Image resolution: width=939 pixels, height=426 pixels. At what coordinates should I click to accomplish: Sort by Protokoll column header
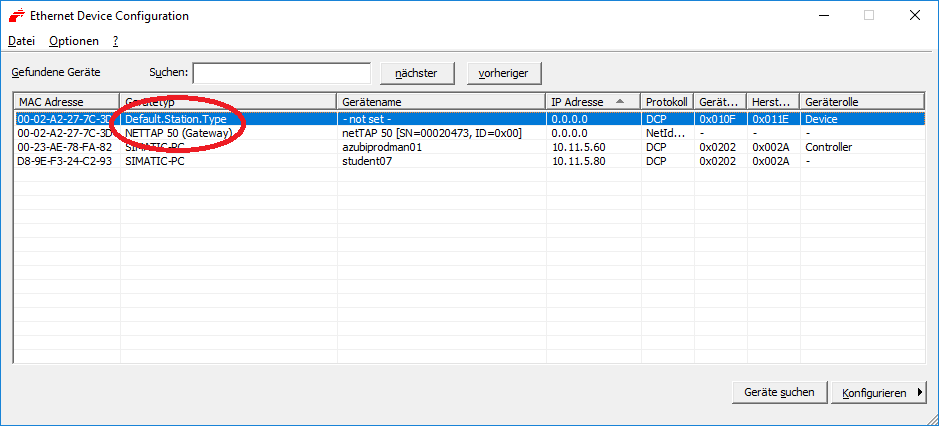[667, 102]
